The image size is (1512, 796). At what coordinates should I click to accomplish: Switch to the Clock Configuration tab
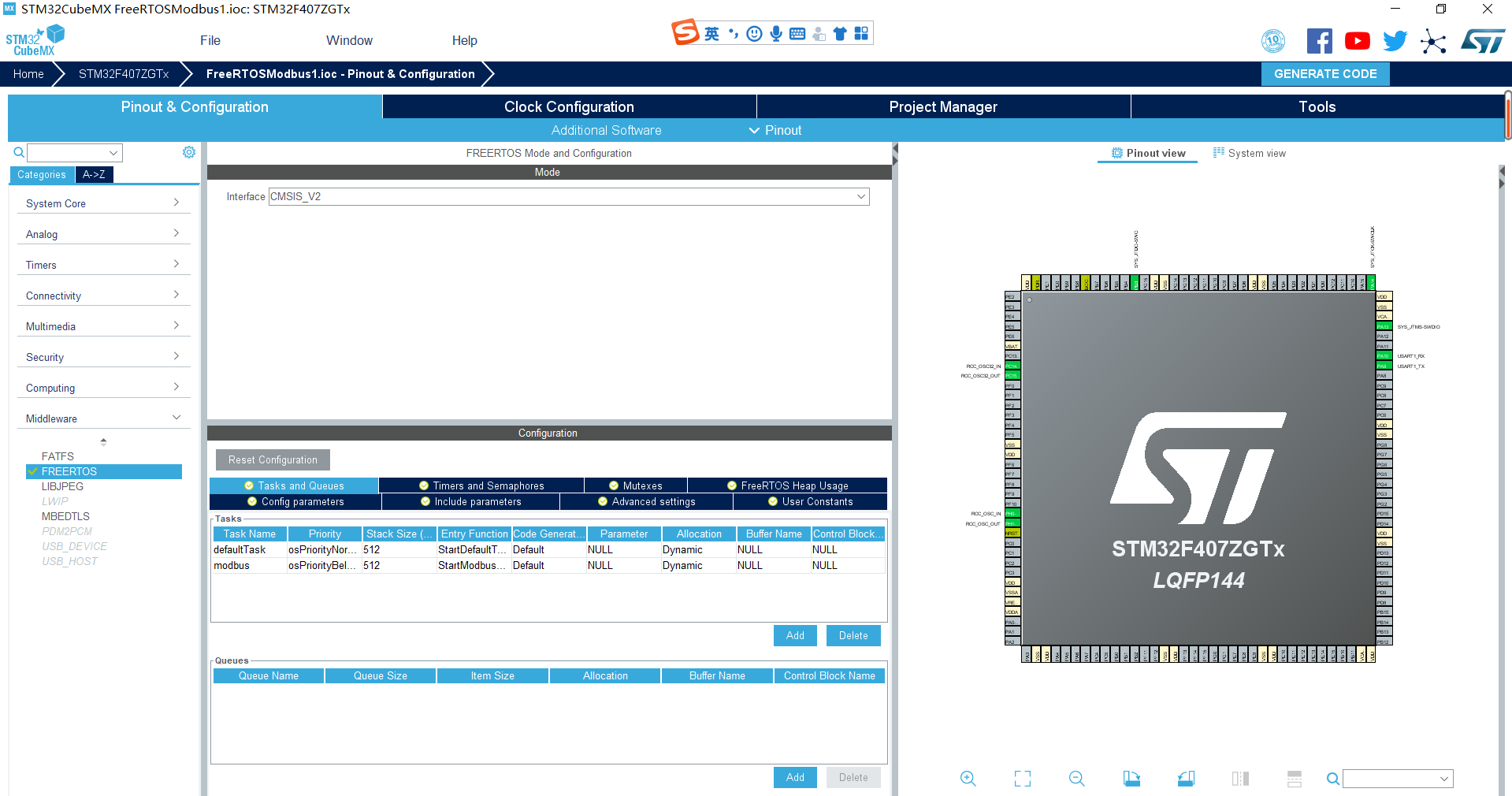pos(568,106)
